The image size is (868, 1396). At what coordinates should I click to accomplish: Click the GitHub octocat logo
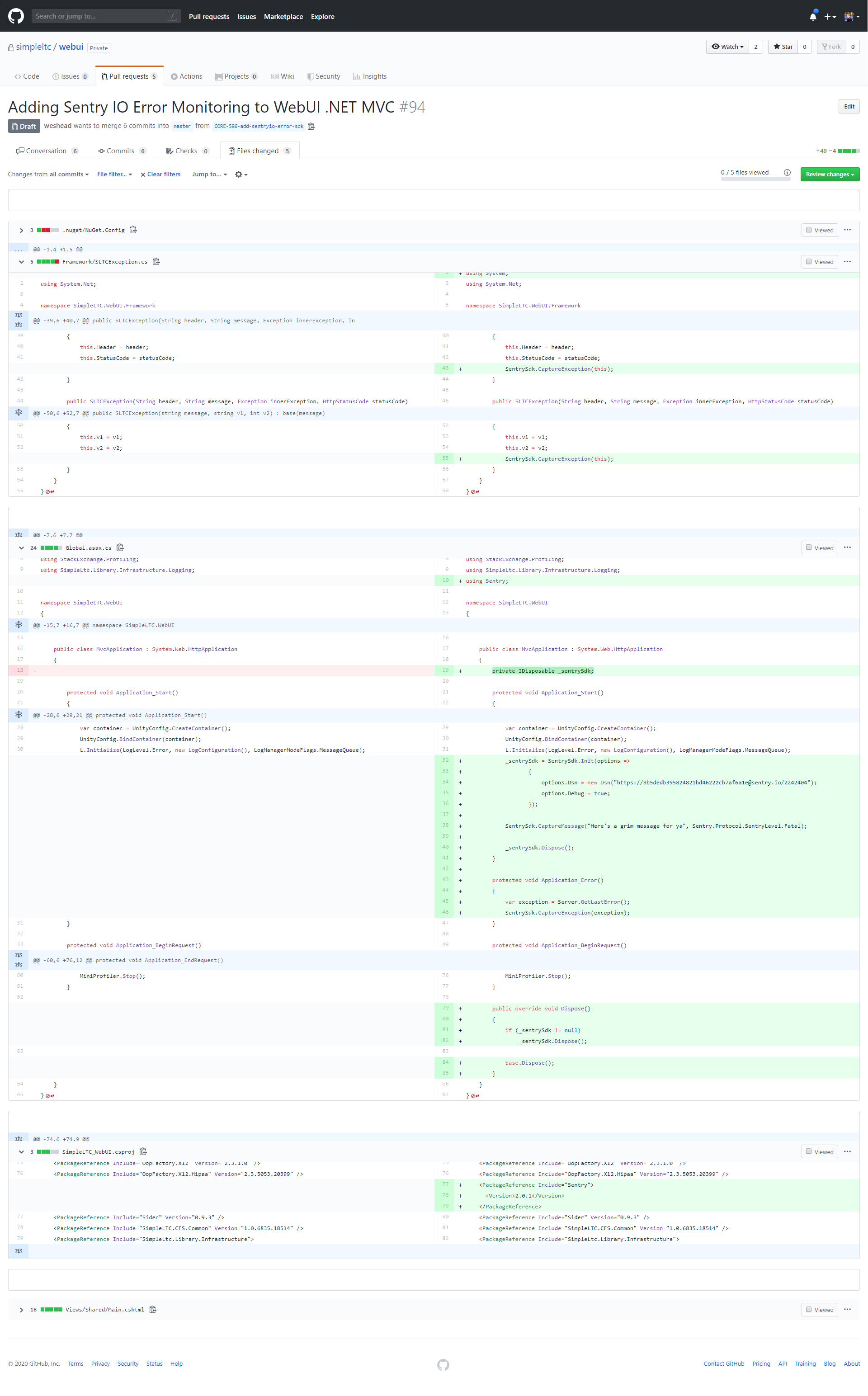pyautogui.click(x=15, y=15)
